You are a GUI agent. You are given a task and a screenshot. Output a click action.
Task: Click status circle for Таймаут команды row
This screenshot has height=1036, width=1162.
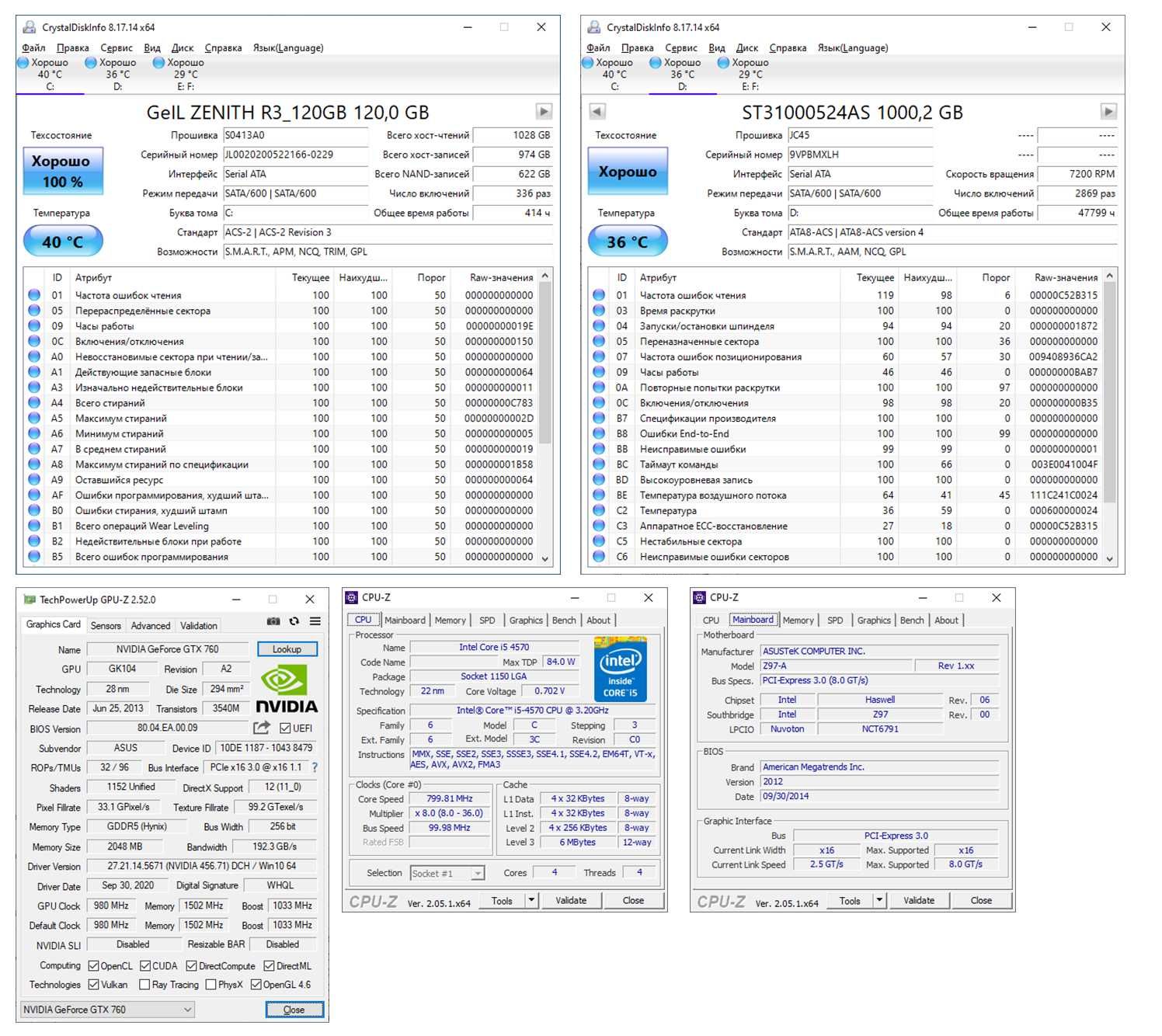tap(599, 464)
